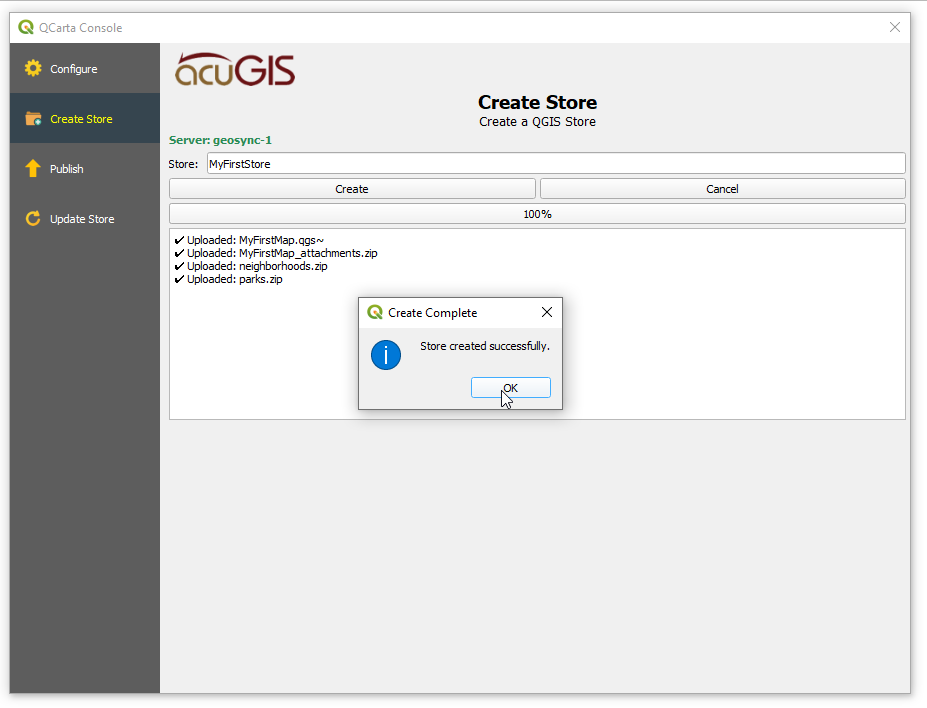Screen dimensions: 927x708
Task: Open the Configure section label
Action: 74,69
